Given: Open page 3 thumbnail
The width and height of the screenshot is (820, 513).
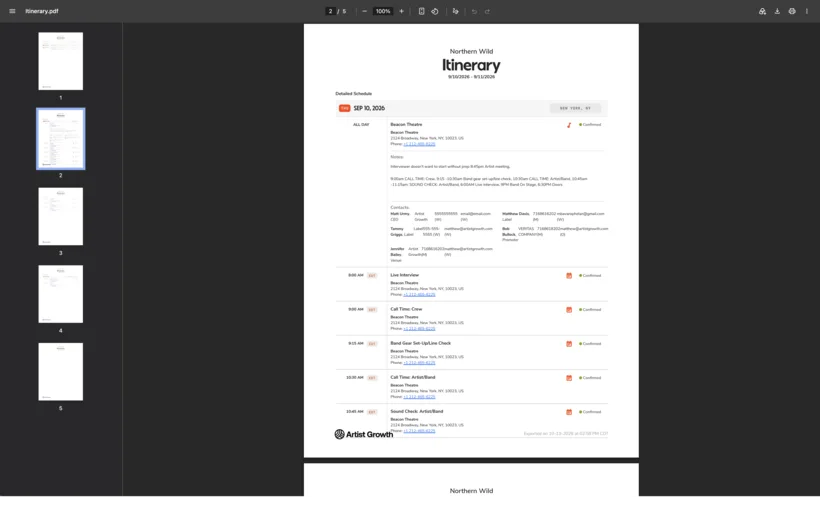Looking at the screenshot, I should [x=61, y=216].
